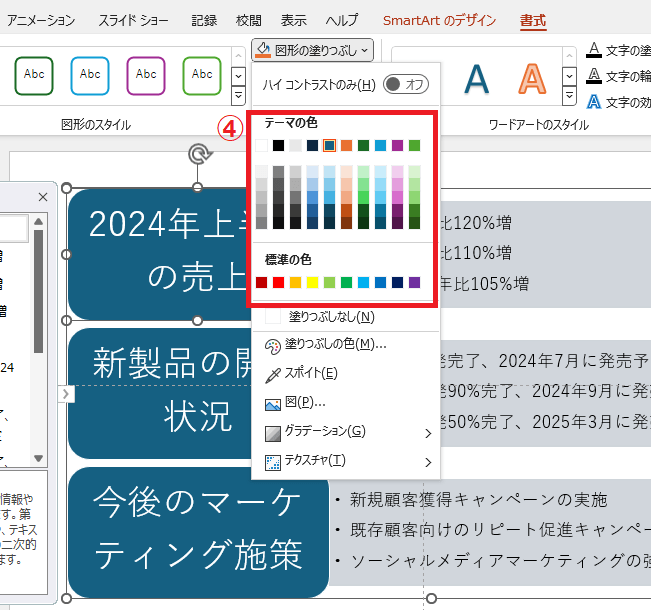
Task: Open the スライド ショー tab
Action: (x=133, y=20)
